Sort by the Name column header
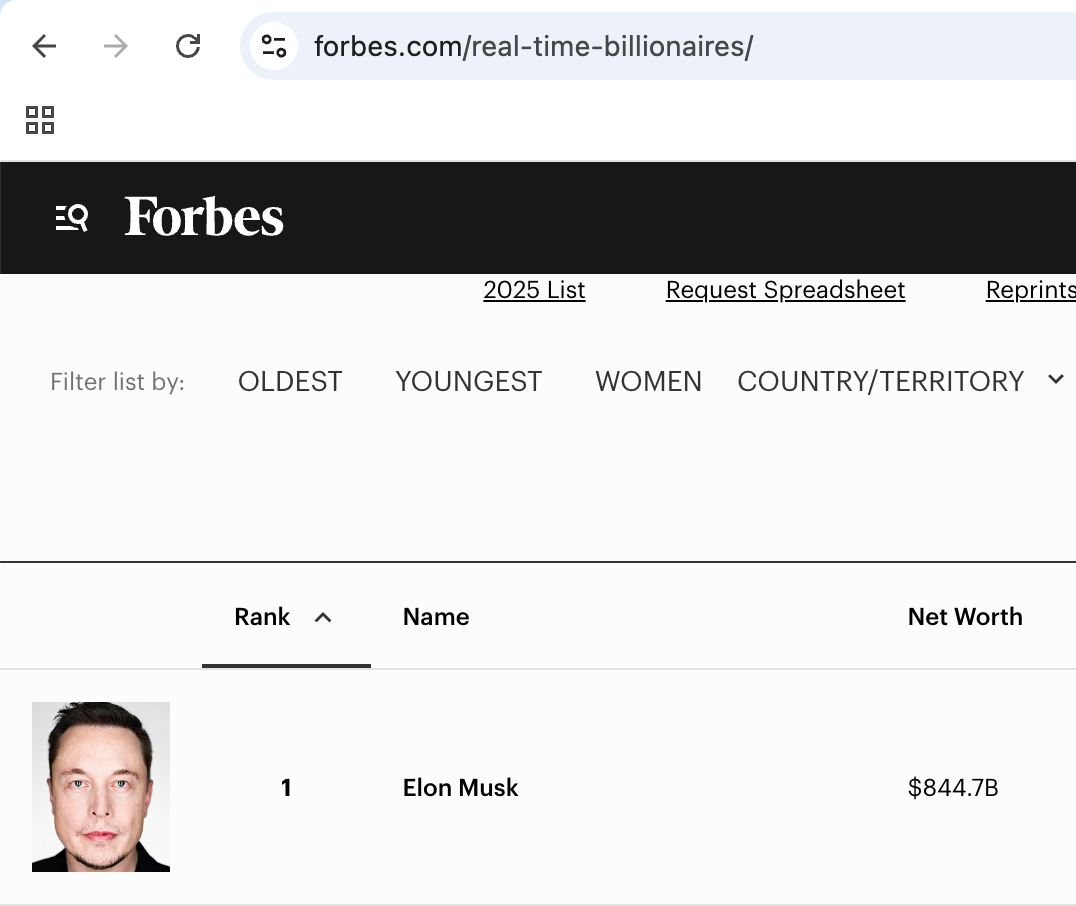The image size is (1076, 906). tap(436, 617)
